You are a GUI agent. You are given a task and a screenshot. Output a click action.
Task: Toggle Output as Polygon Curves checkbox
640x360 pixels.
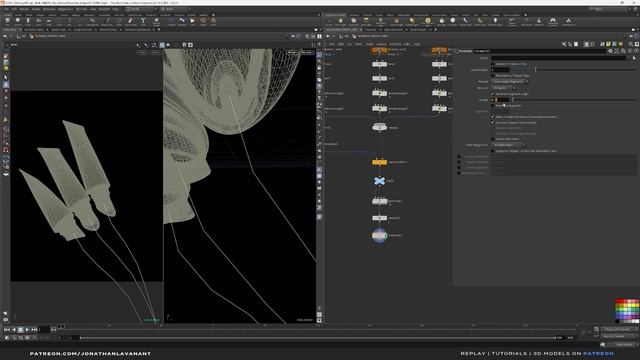click(x=493, y=151)
